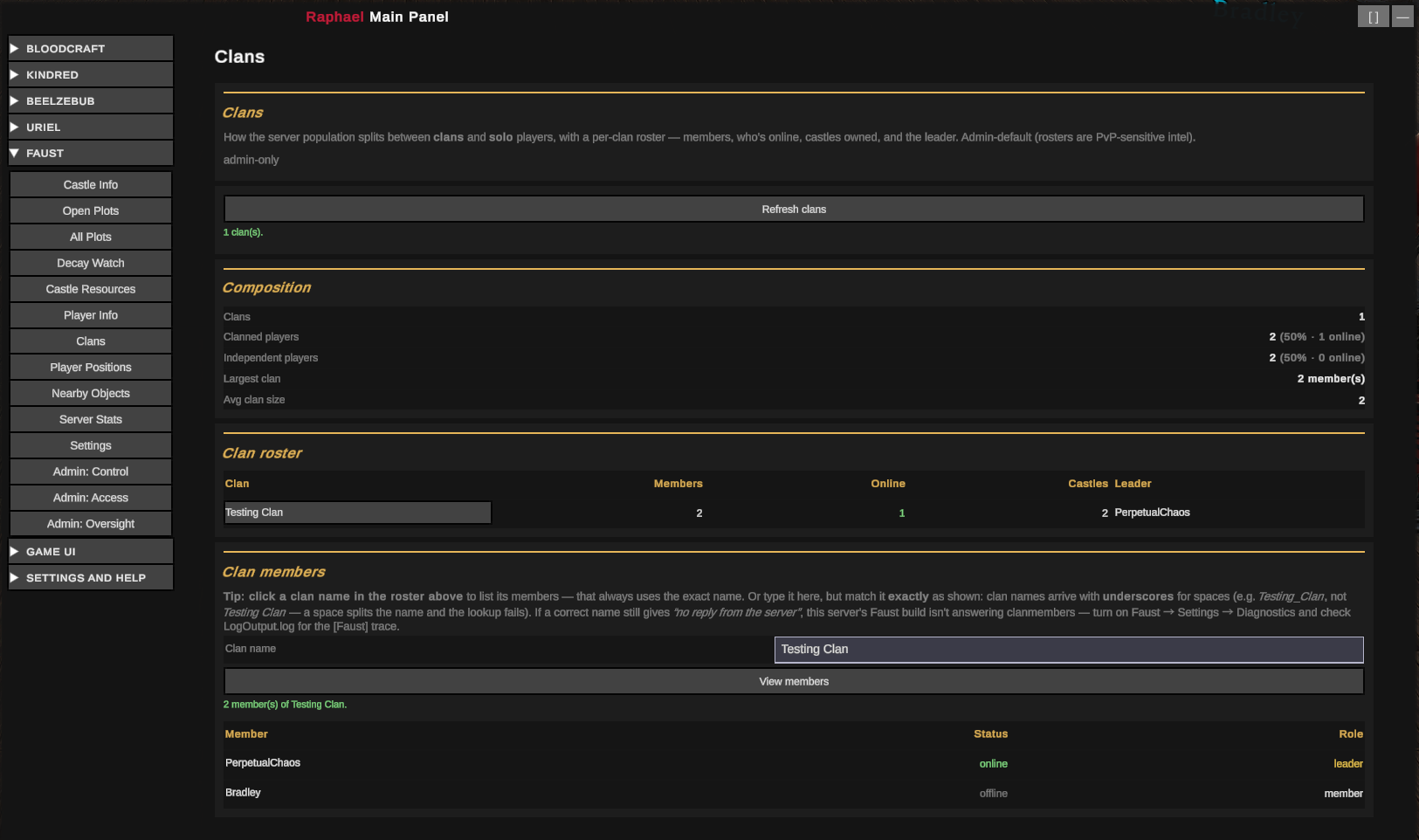Click the Castles column header
The image size is (1419, 840).
[x=1088, y=484]
